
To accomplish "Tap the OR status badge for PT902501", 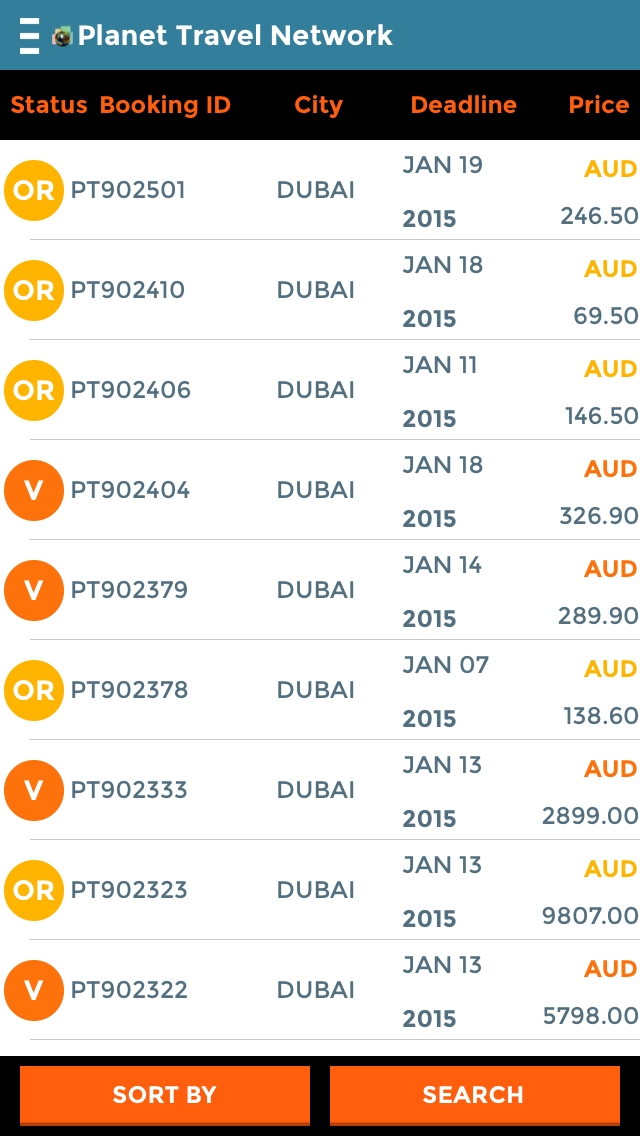I will tap(34, 190).
